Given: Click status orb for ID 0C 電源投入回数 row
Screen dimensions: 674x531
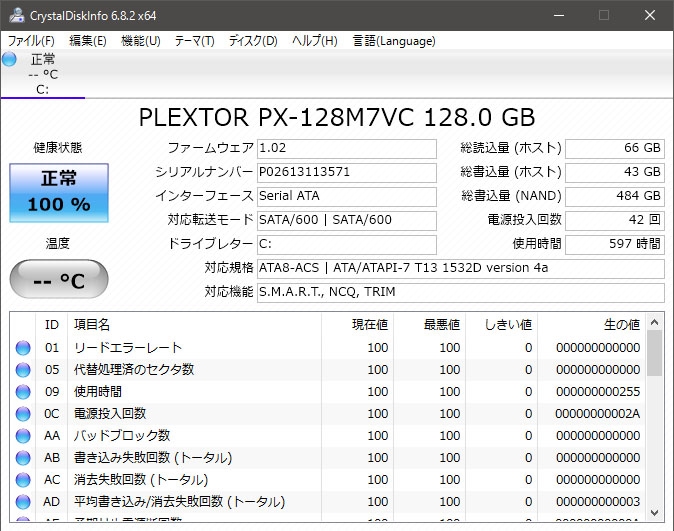Looking at the screenshot, I should tap(23, 414).
